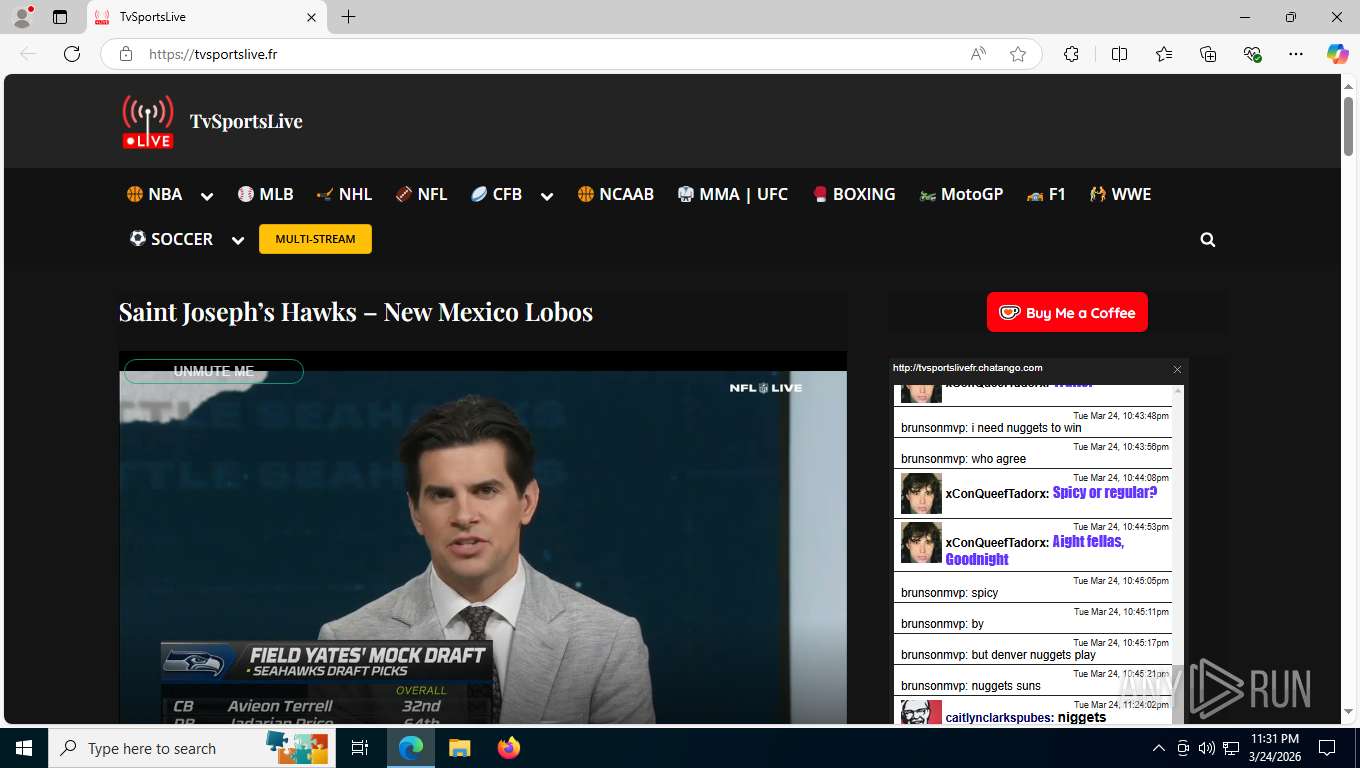The width and height of the screenshot is (1360, 768).
Task: Launch Firefox from the taskbar
Action: click(x=509, y=748)
